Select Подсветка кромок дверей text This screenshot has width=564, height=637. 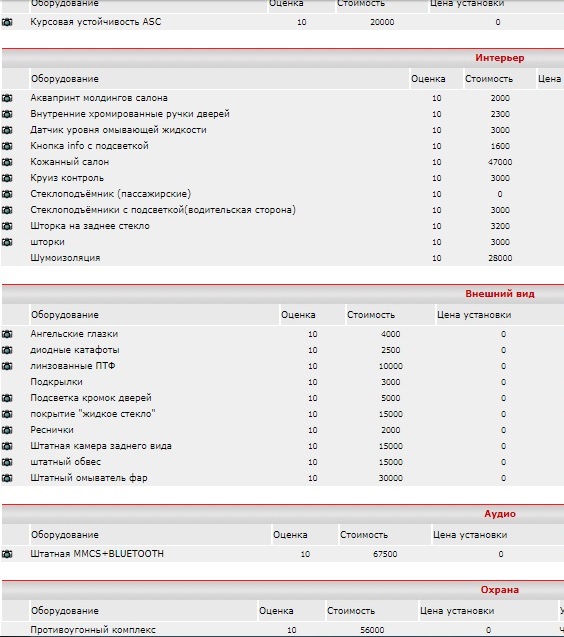click(x=91, y=398)
